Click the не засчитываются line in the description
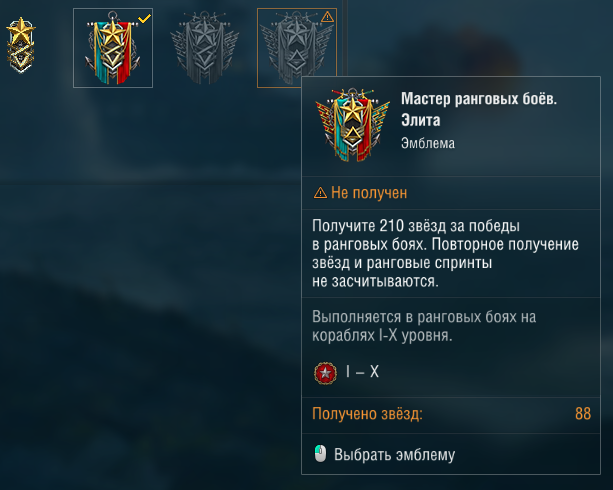Image resolution: width=613 pixels, height=490 pixels. click(375, 281)
